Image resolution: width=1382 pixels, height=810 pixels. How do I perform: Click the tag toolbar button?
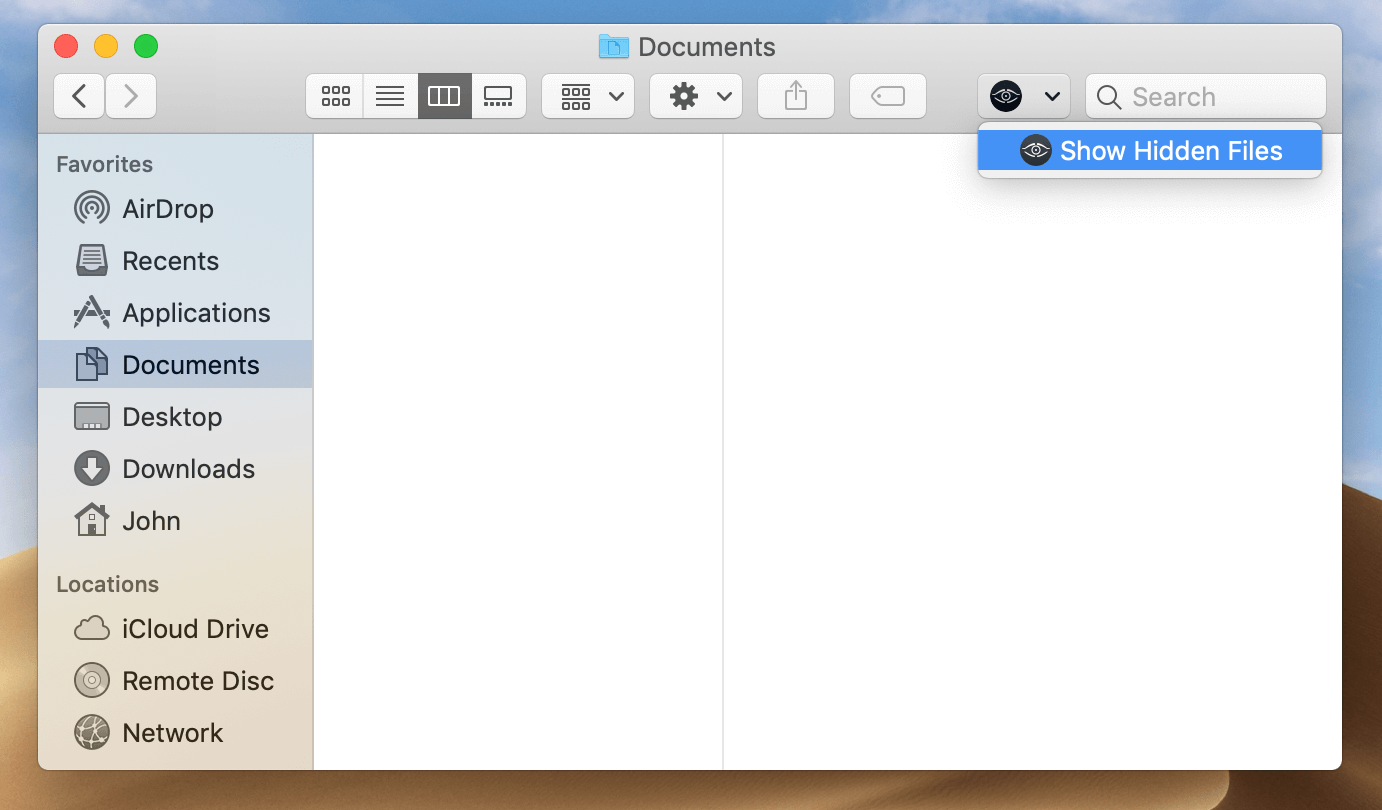[887, 96]
